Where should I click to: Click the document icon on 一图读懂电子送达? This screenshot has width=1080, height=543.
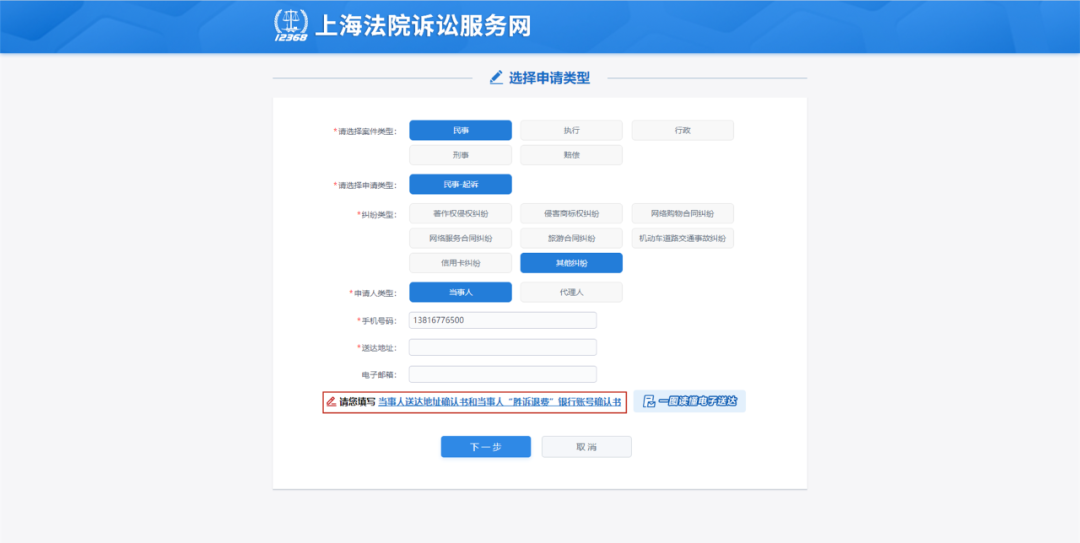click(x=647, y=401)
